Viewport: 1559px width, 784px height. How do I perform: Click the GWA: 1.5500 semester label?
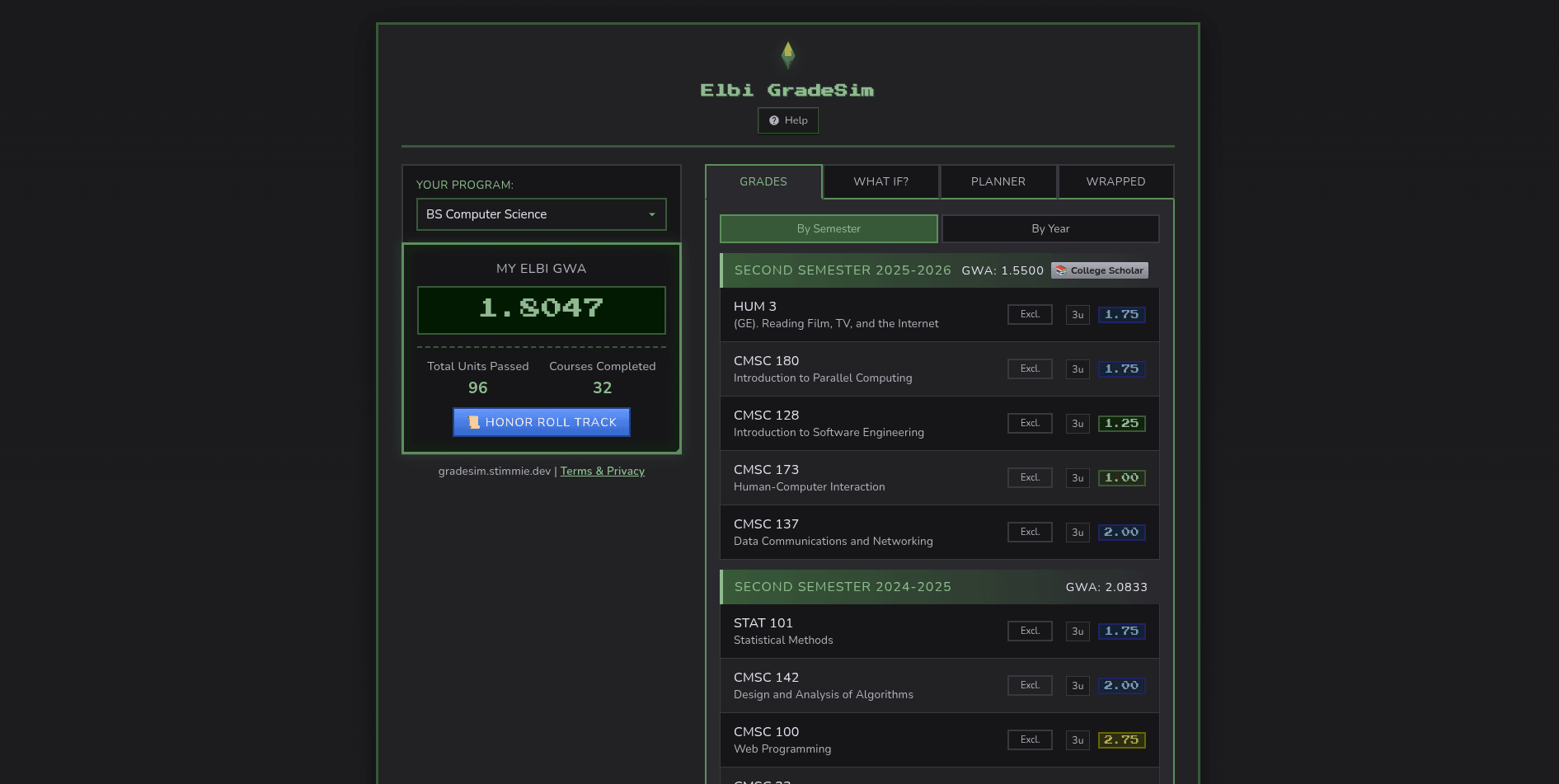1003,270
